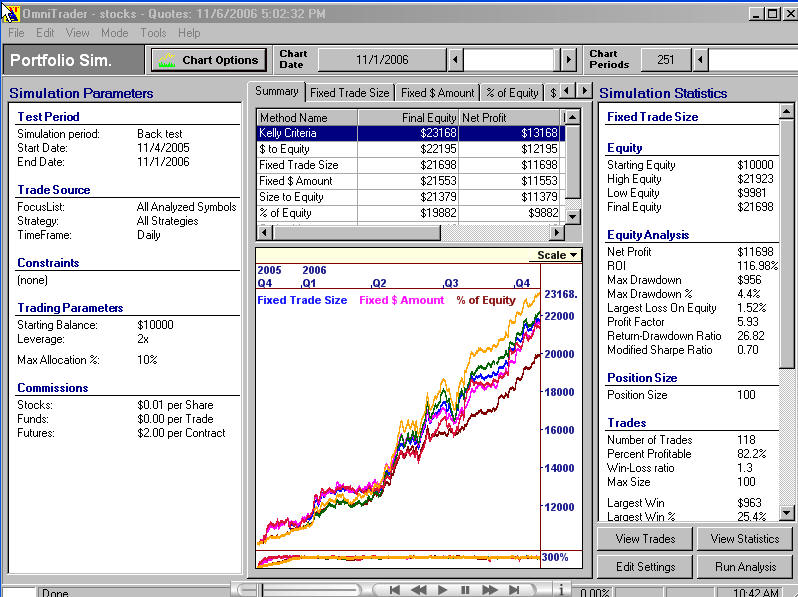Select the % of Equity table row
This screenshot has width=798, height=597.
[410, 213]
